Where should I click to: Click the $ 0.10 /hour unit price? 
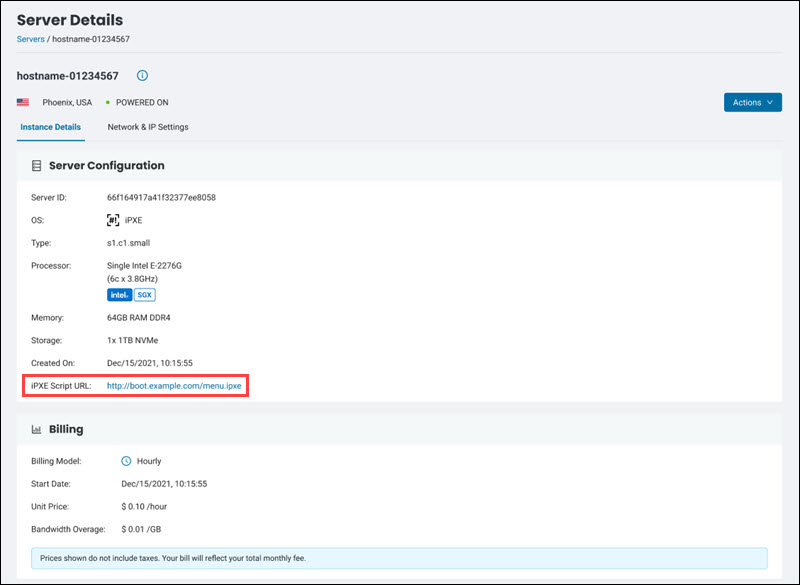[144, 507]
